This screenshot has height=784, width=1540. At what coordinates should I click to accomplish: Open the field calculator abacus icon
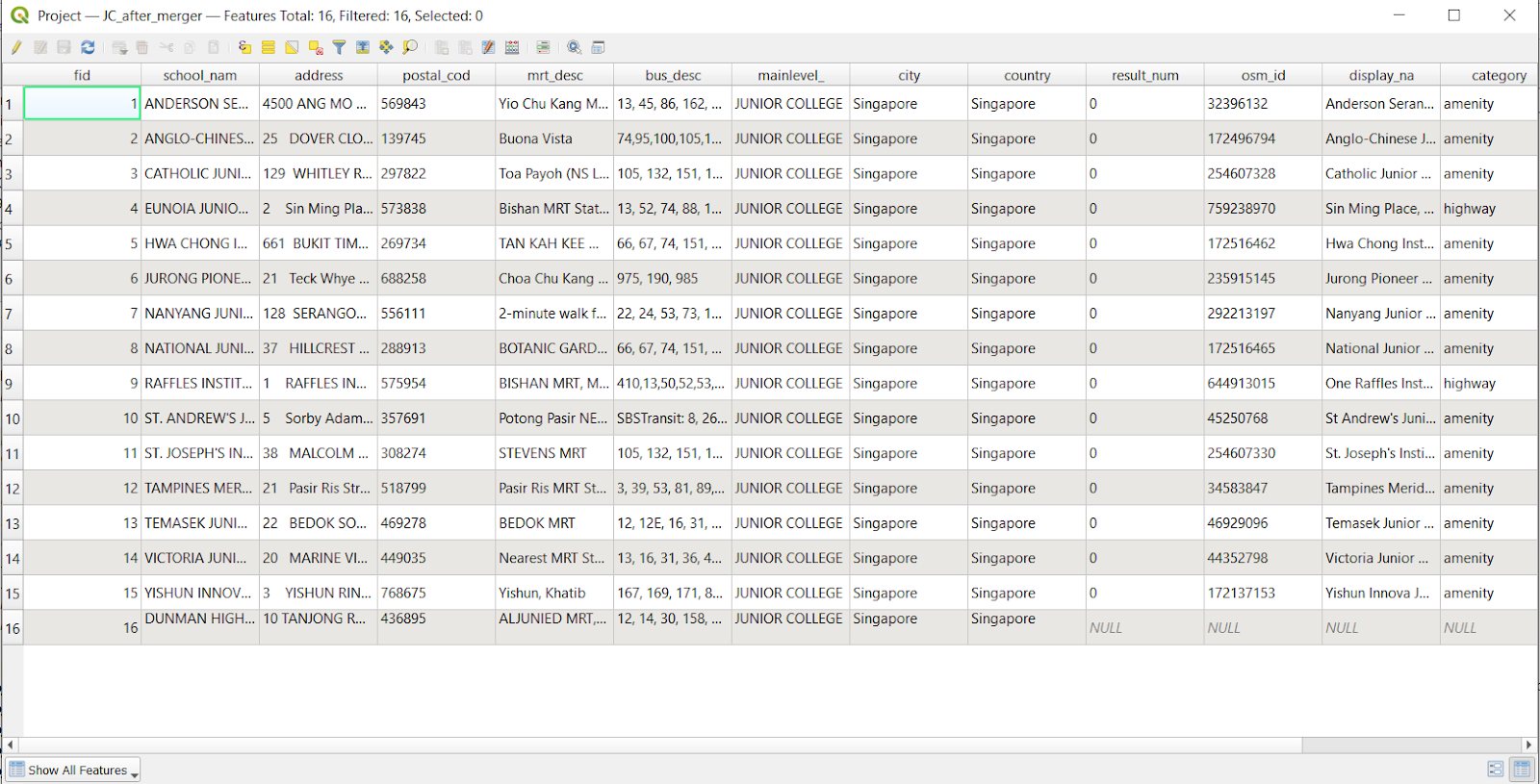point(512,47)
